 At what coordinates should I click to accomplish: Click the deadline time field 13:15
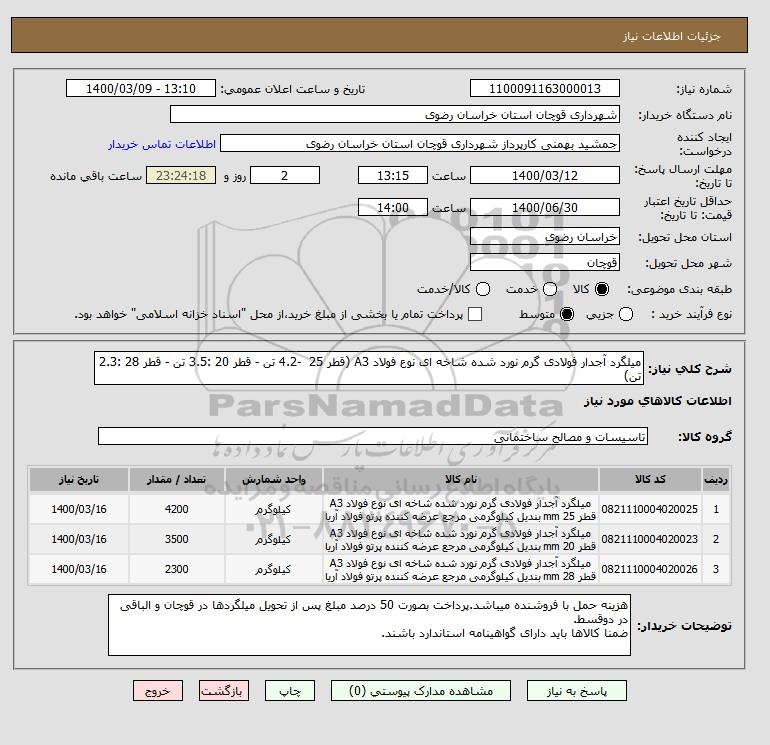click(x=393, y=175)
